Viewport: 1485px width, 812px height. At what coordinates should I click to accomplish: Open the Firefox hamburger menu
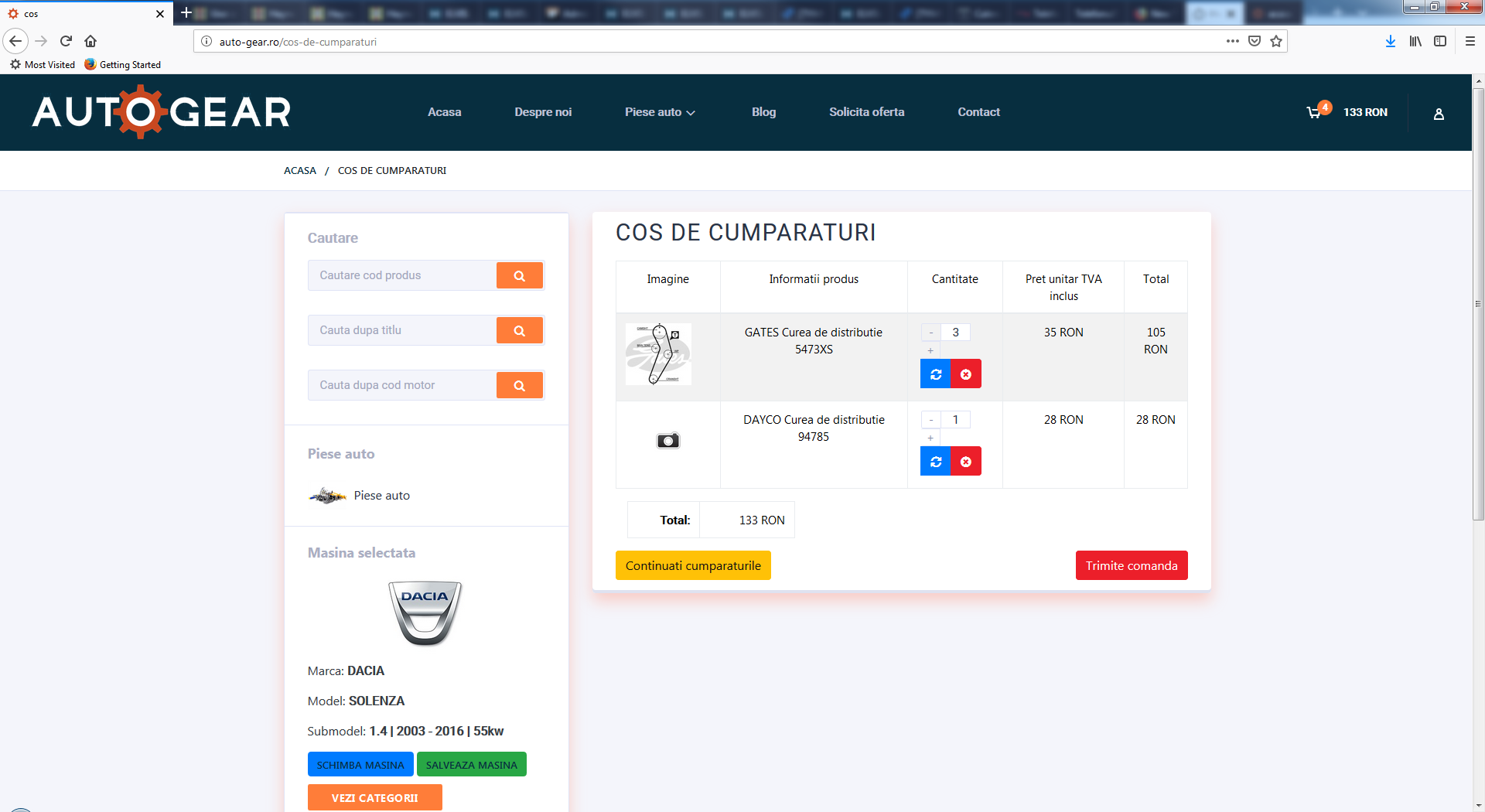pos(1470,41)
